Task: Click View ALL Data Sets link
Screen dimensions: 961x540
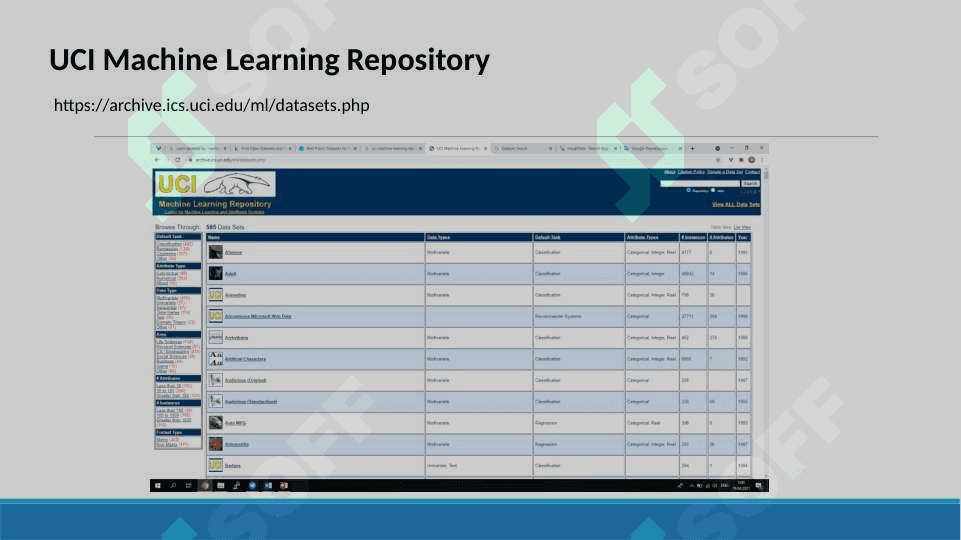Action: click(735, 204)
